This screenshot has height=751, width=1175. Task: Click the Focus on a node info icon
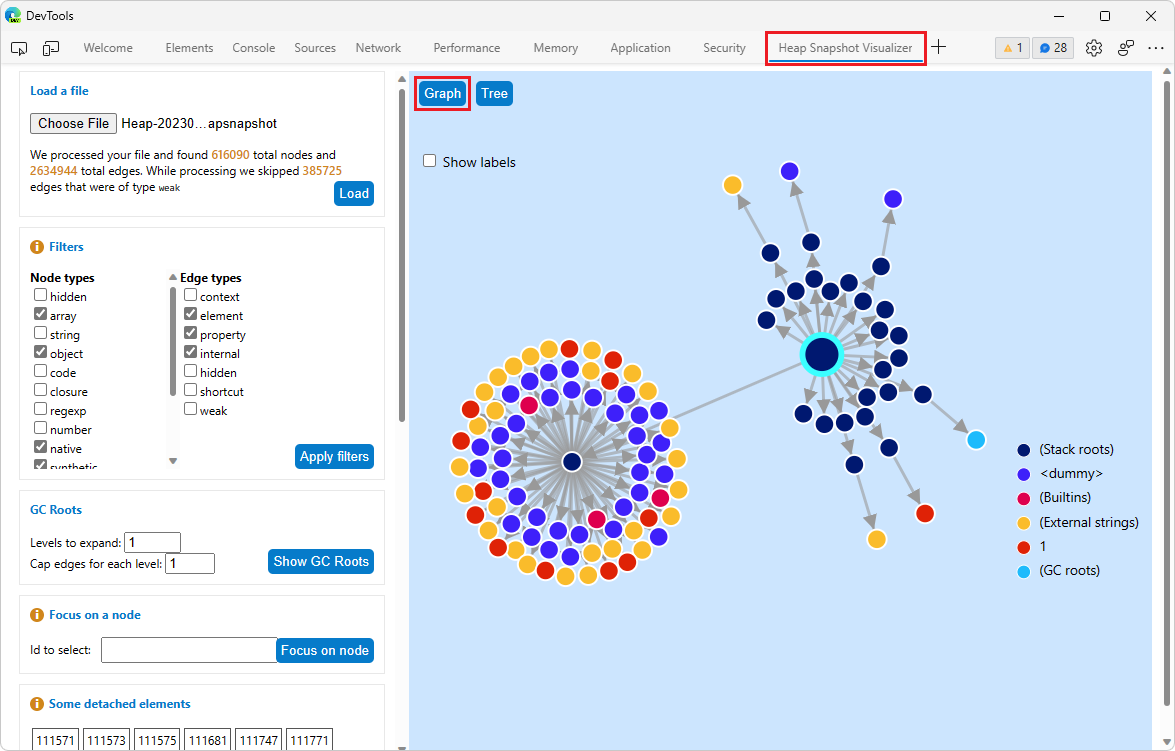pyautogui.click(x=37, y=615)
